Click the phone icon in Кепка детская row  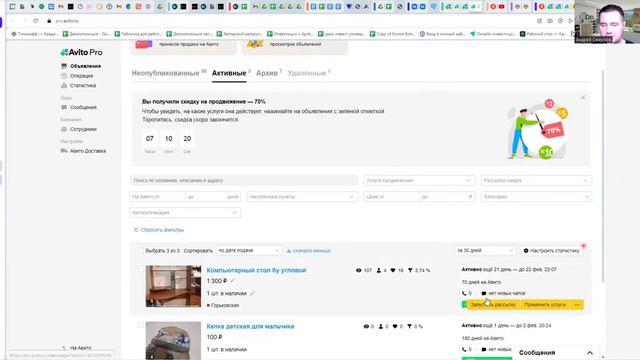[464, 349]
